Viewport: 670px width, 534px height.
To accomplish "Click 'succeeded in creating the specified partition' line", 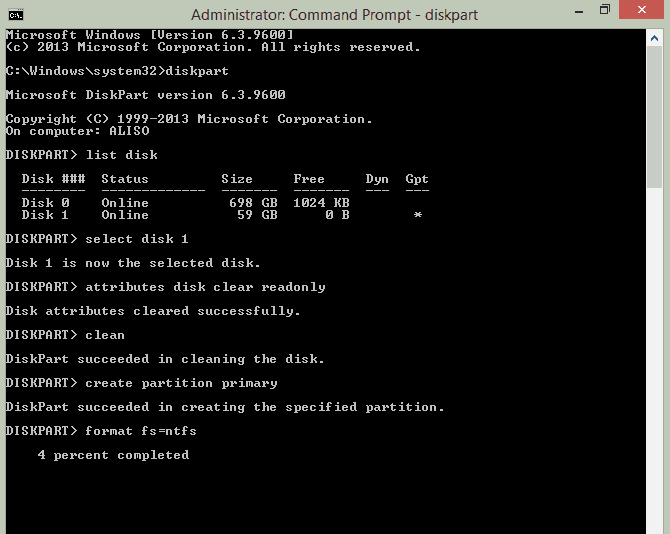I will point(225,407).
